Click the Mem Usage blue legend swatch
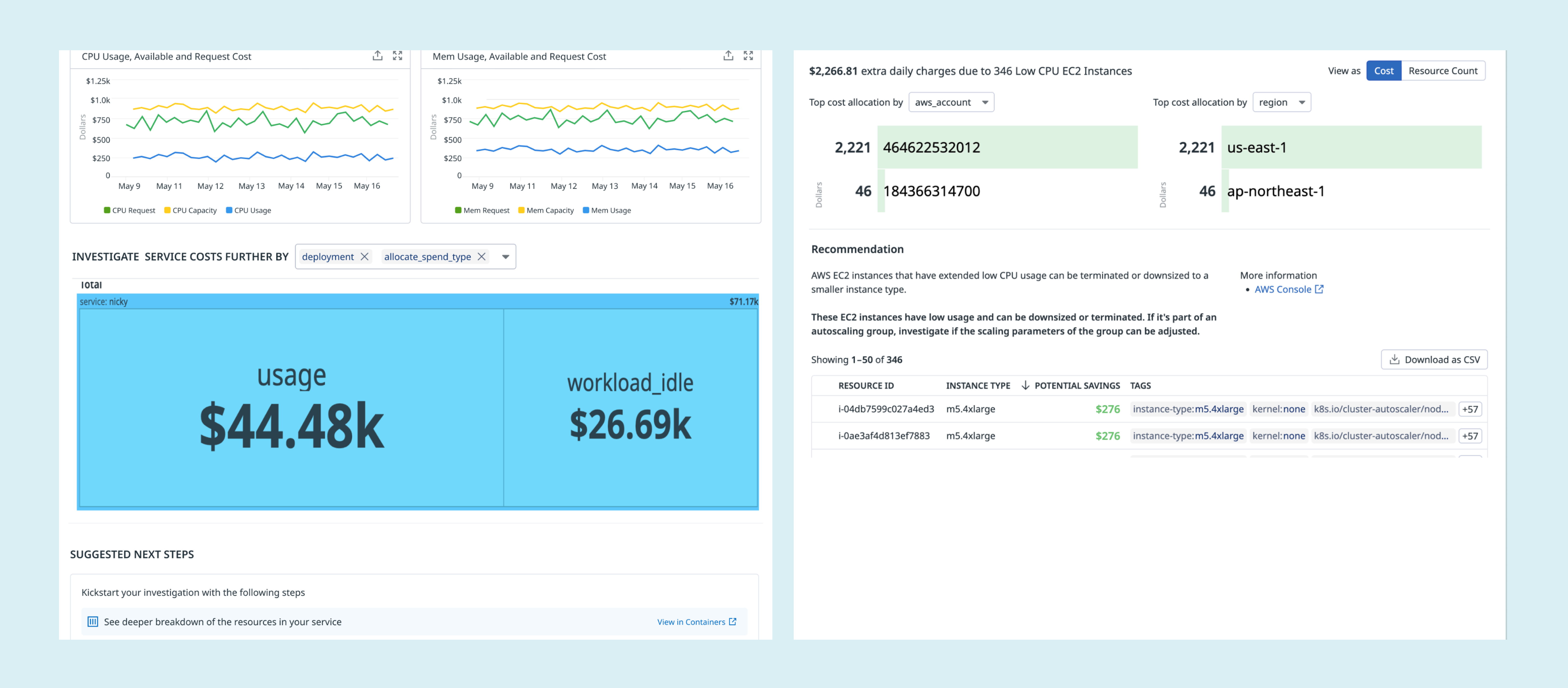Image resolution: width=1568 pixels, height=688 pixels. tap(586, 210)
